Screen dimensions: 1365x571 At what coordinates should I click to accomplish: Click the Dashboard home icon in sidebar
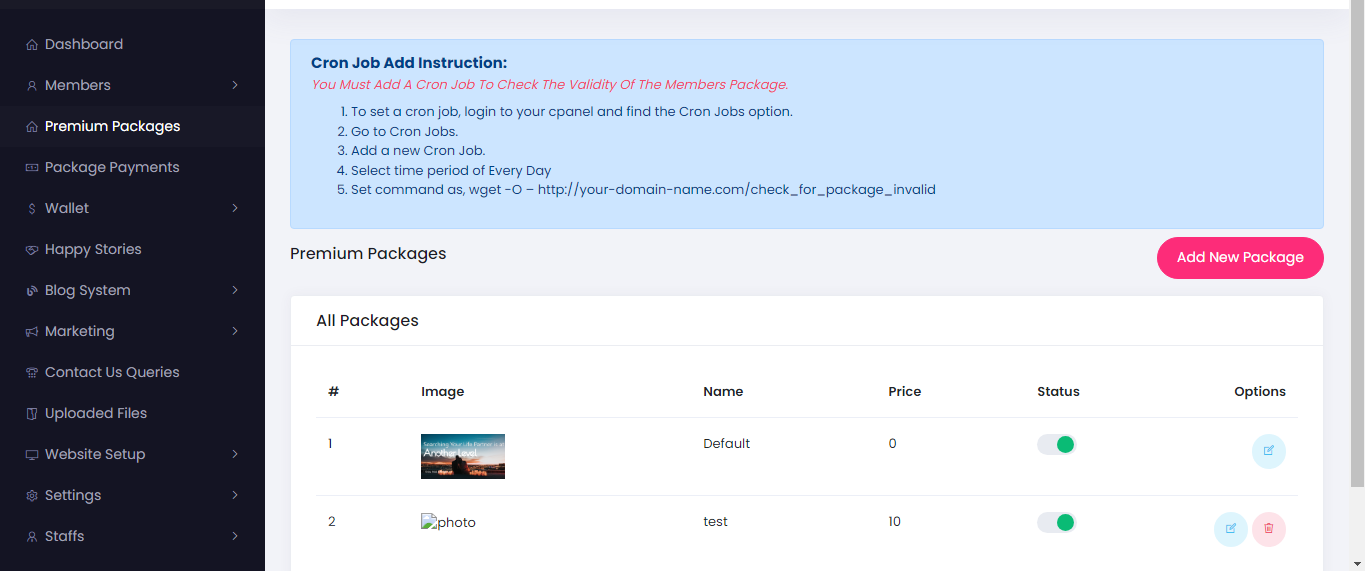coord(32,45)
